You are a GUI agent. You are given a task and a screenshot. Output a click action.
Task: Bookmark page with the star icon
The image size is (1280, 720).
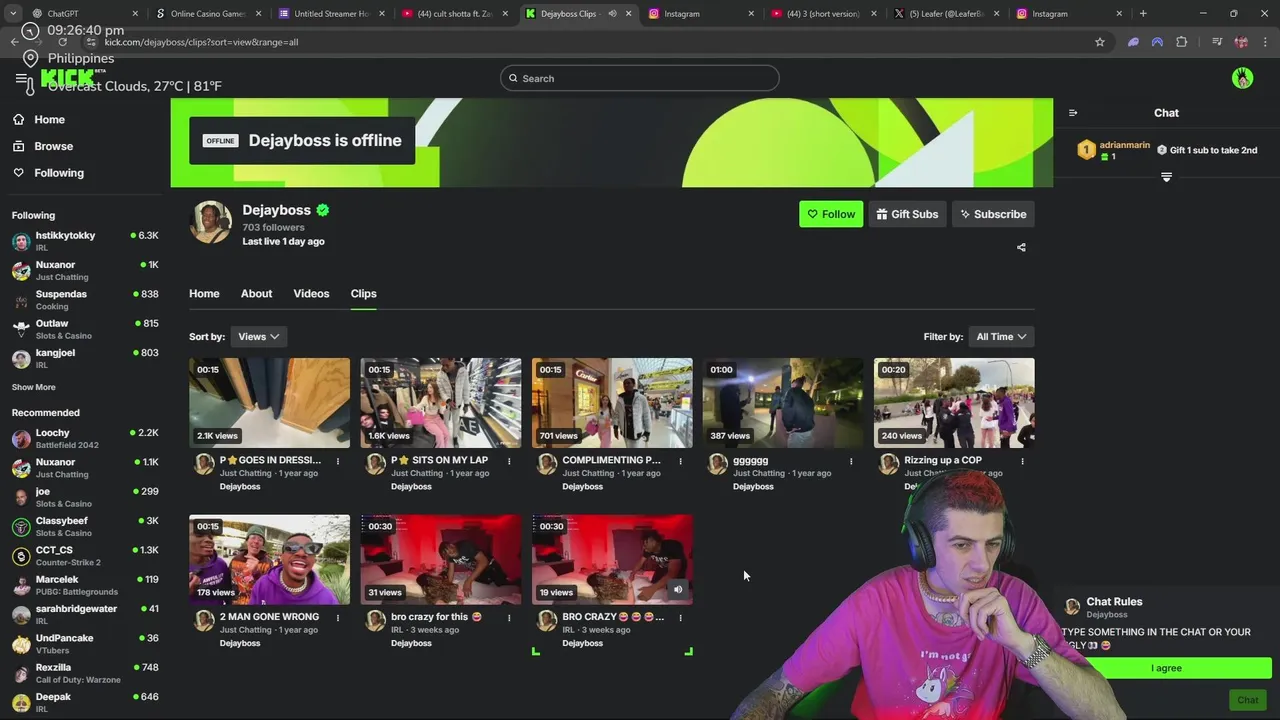1100,42
